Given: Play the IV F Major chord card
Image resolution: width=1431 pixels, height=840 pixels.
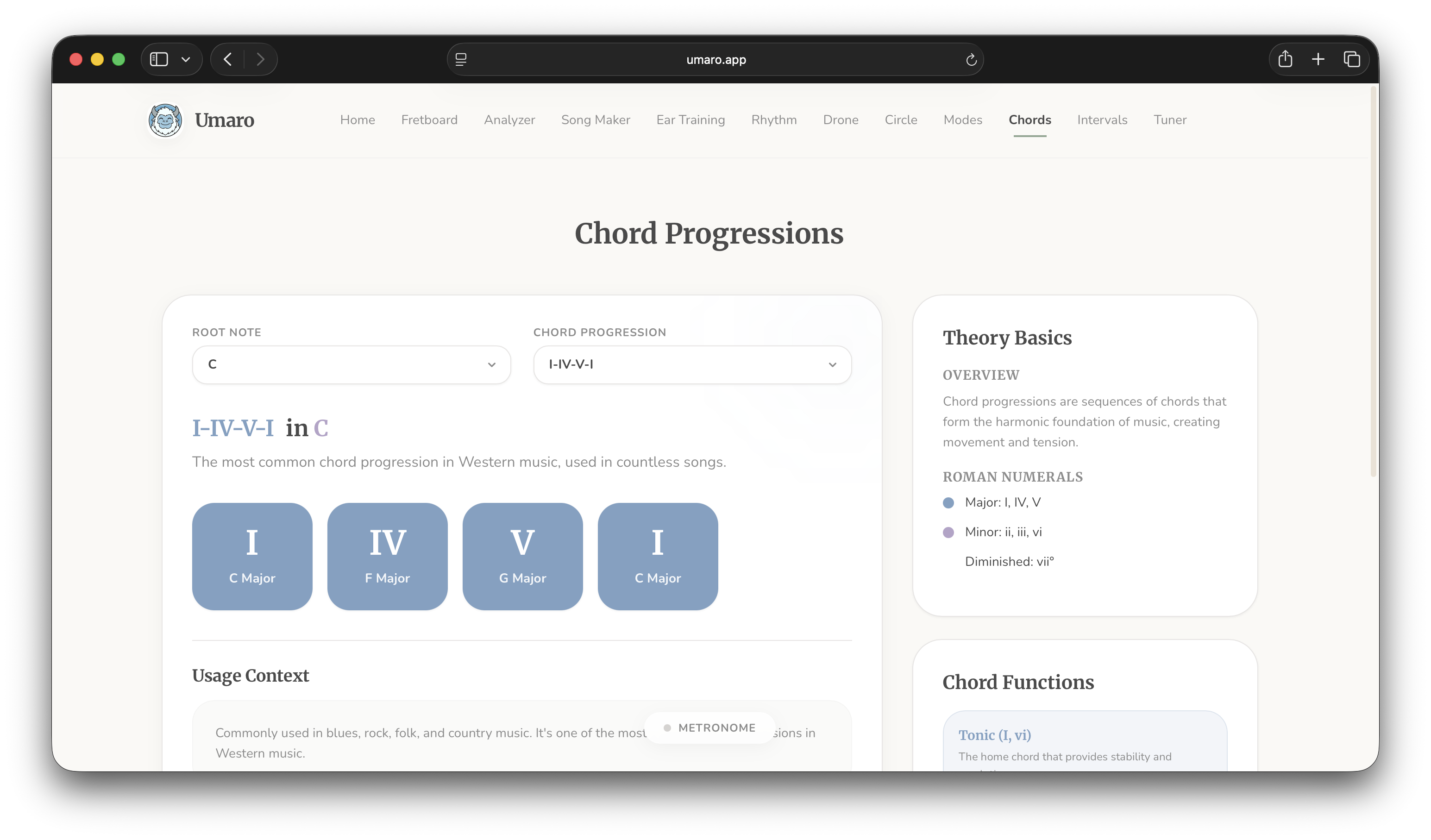Looking at the screenshot, I should [x=387, y=556].
